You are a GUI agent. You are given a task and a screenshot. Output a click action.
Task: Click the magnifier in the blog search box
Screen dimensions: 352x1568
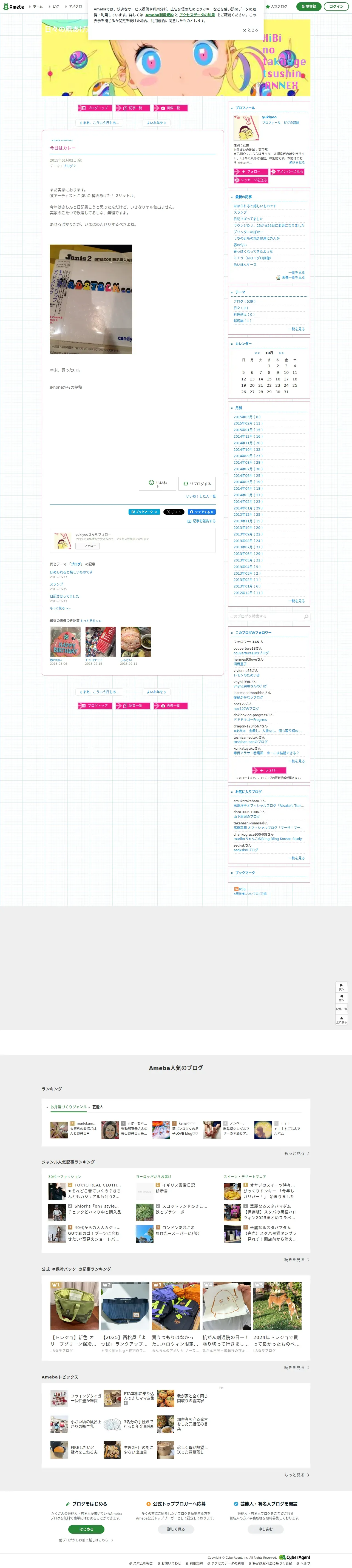306,617
